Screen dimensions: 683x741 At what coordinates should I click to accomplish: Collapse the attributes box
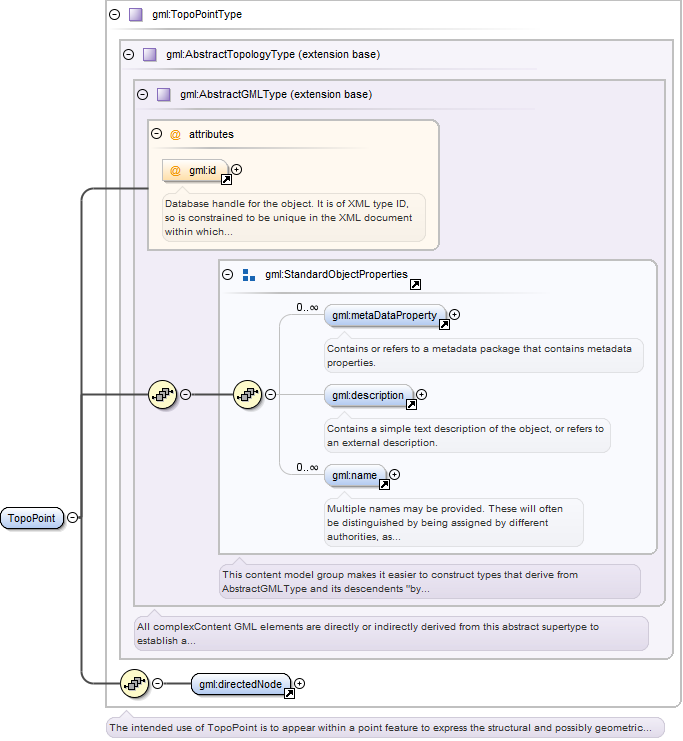156,134
